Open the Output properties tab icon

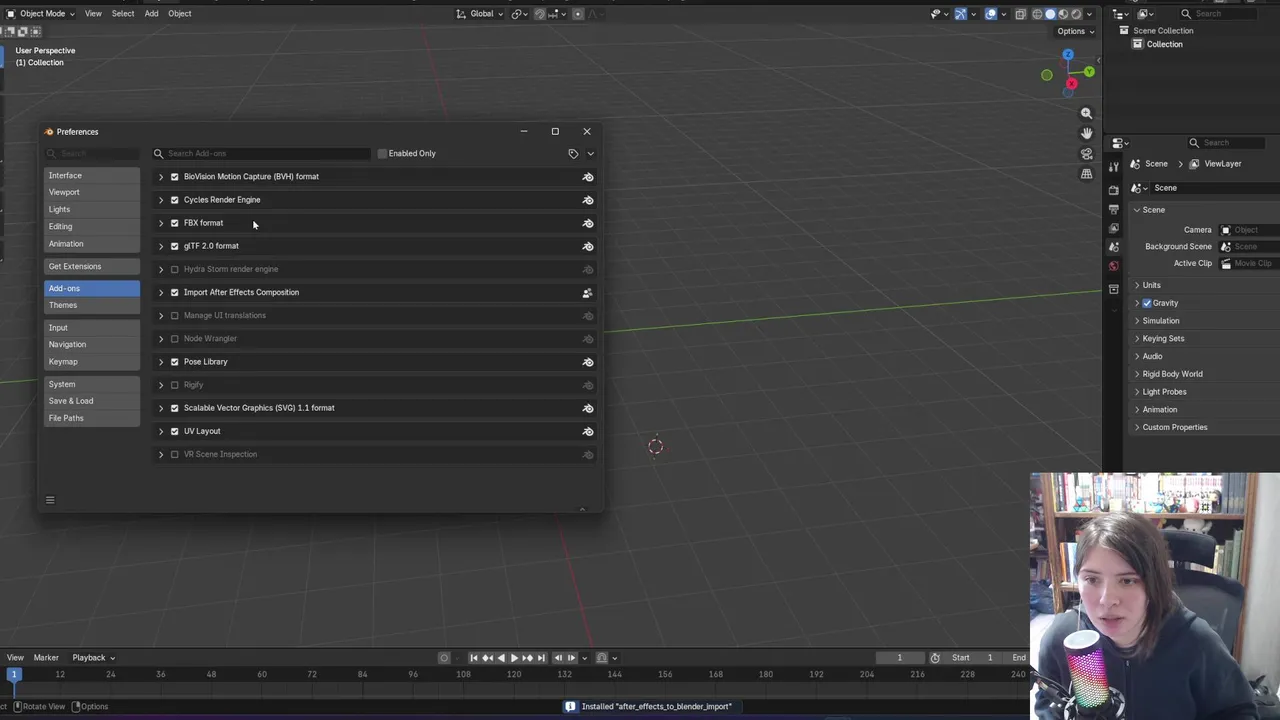[x=1114, y=209]
